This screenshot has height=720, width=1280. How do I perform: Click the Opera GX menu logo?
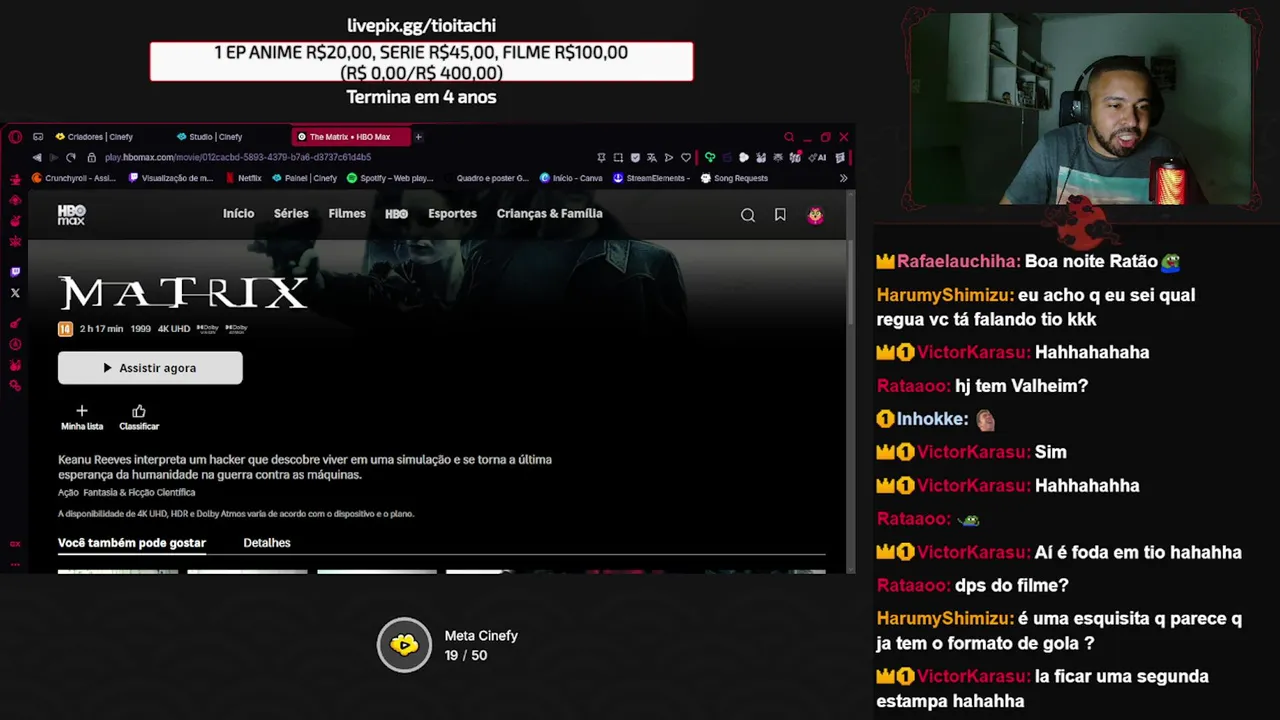tap(15, 137)
